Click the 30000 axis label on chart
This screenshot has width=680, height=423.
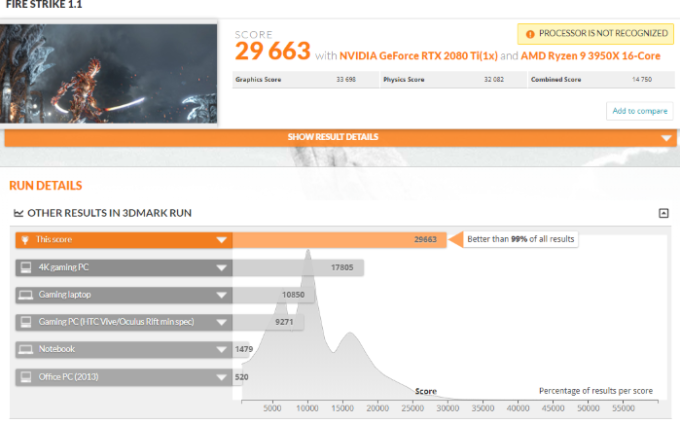[x=448, y=408]
